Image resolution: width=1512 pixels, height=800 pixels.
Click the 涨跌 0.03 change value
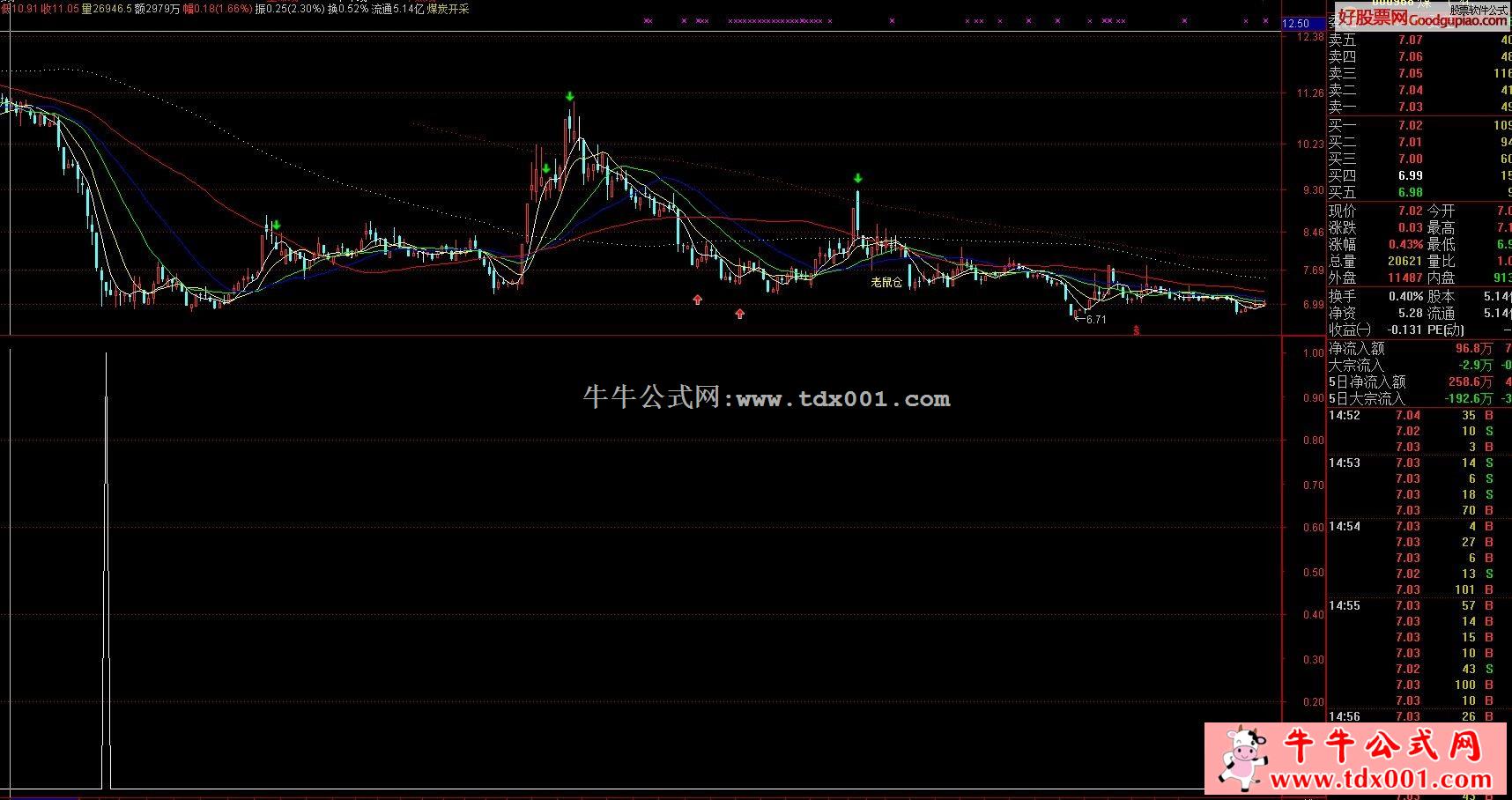click(1410, 228)
